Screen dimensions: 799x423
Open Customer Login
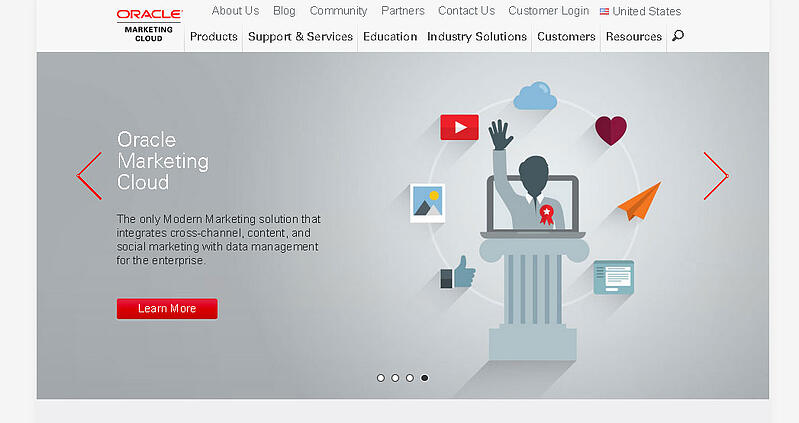tap(548, 11)
